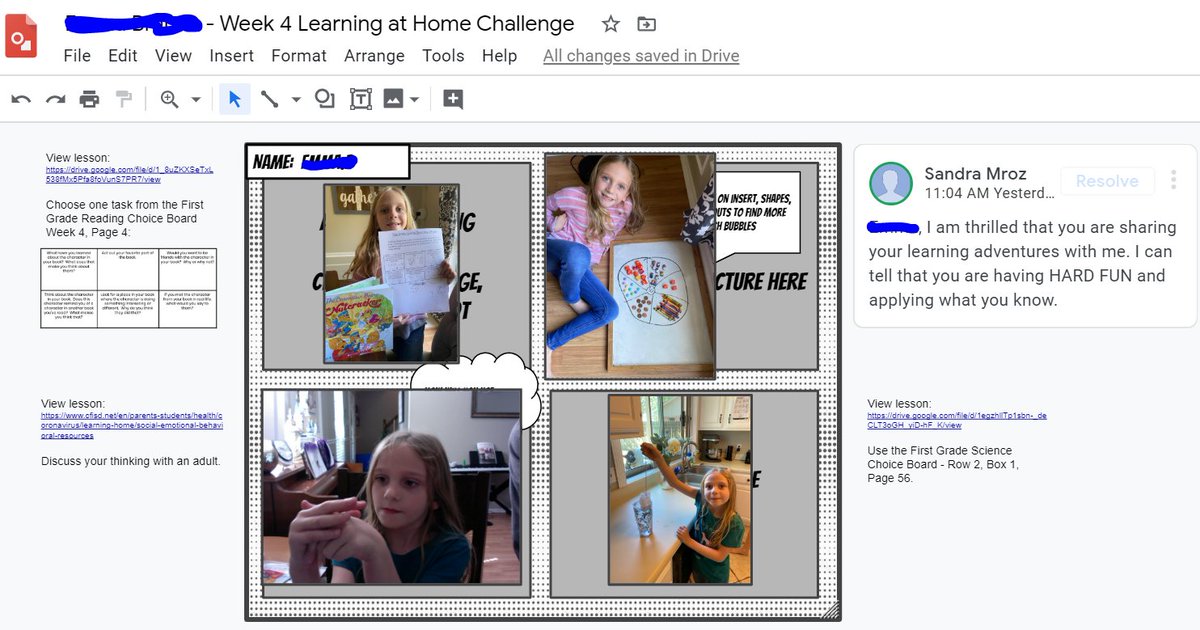Open the science lesson drive link

[957, 420]
